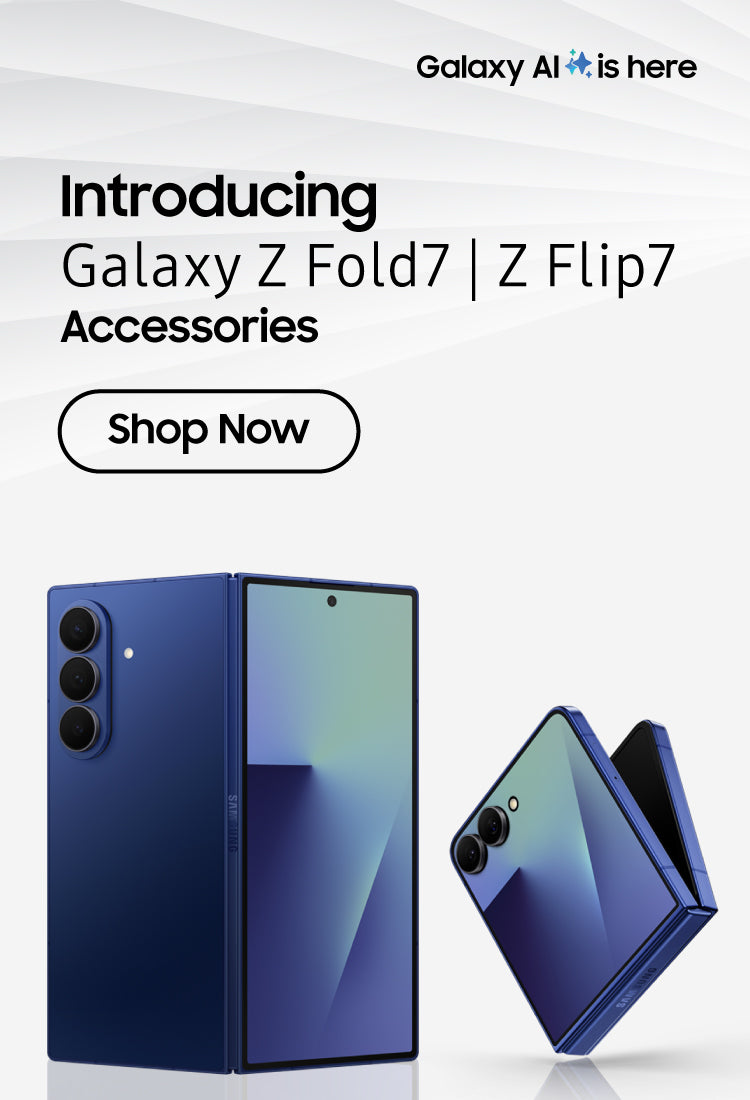The width and height of the screenshot is (750, 1100).
Task: Click the Shop Now button
Action: [x=208, y=431]
